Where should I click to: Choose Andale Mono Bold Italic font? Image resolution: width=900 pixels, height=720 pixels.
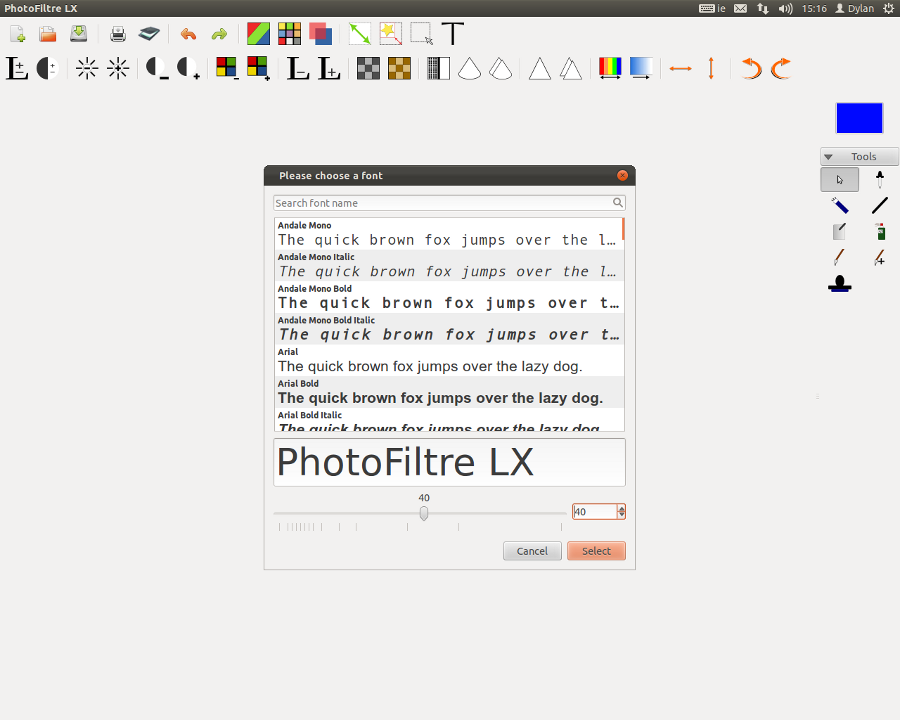[449, 328]
